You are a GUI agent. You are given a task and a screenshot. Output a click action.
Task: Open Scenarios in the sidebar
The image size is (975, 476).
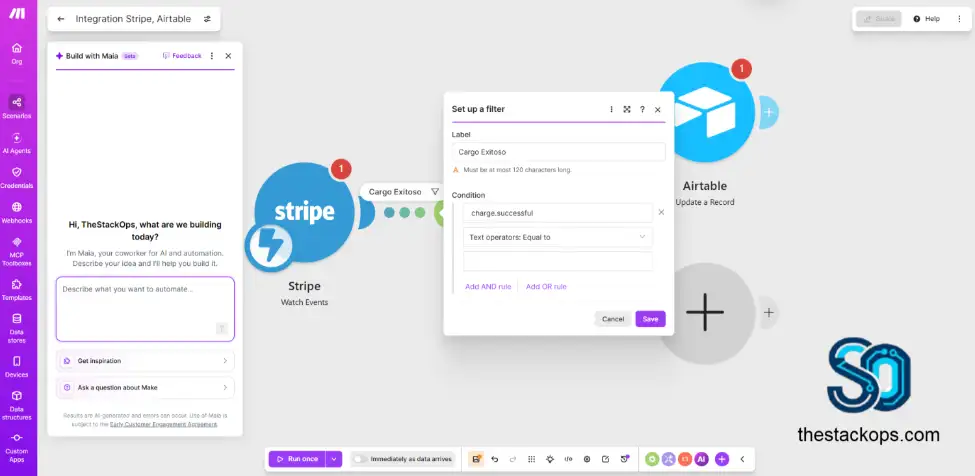point(17,107)
